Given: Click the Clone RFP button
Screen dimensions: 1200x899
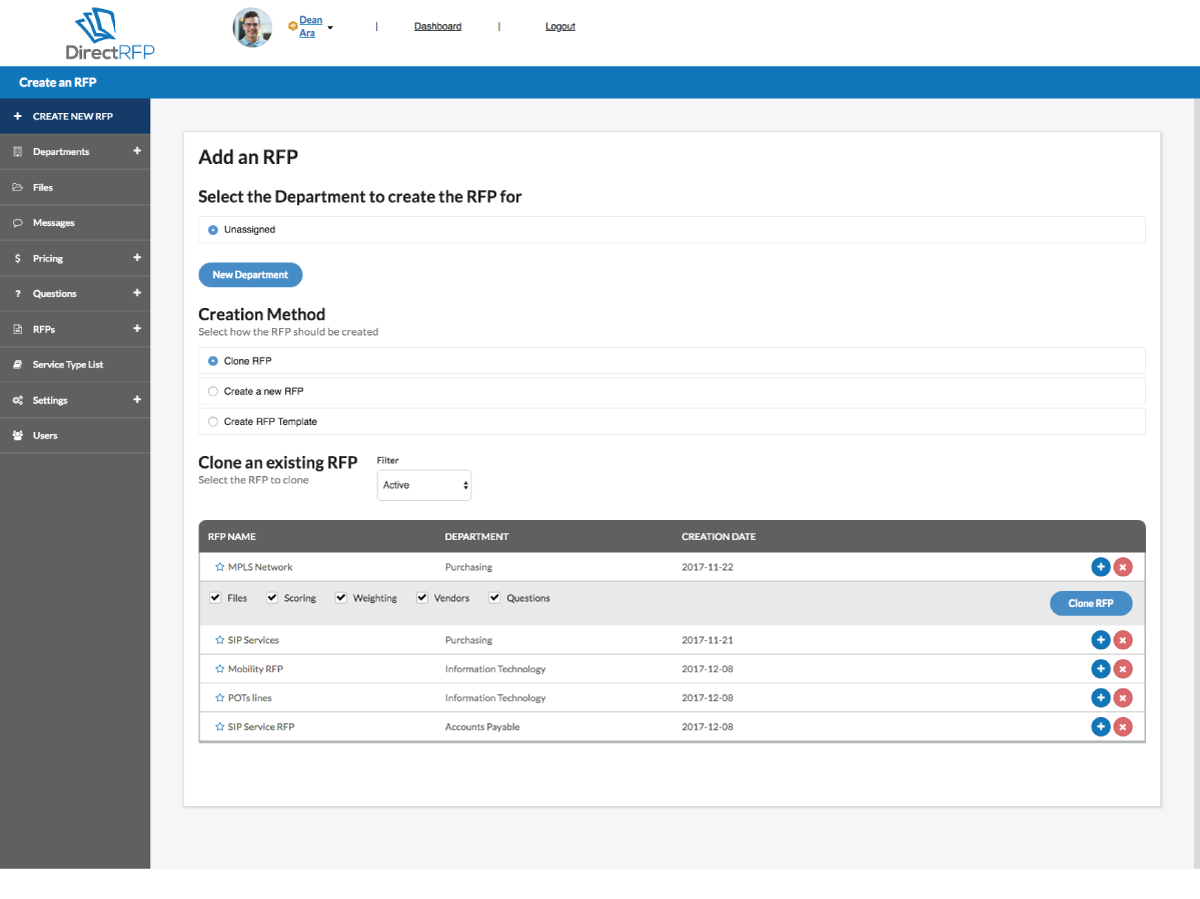Looking at the screenshot, I should pos(1091,603).
